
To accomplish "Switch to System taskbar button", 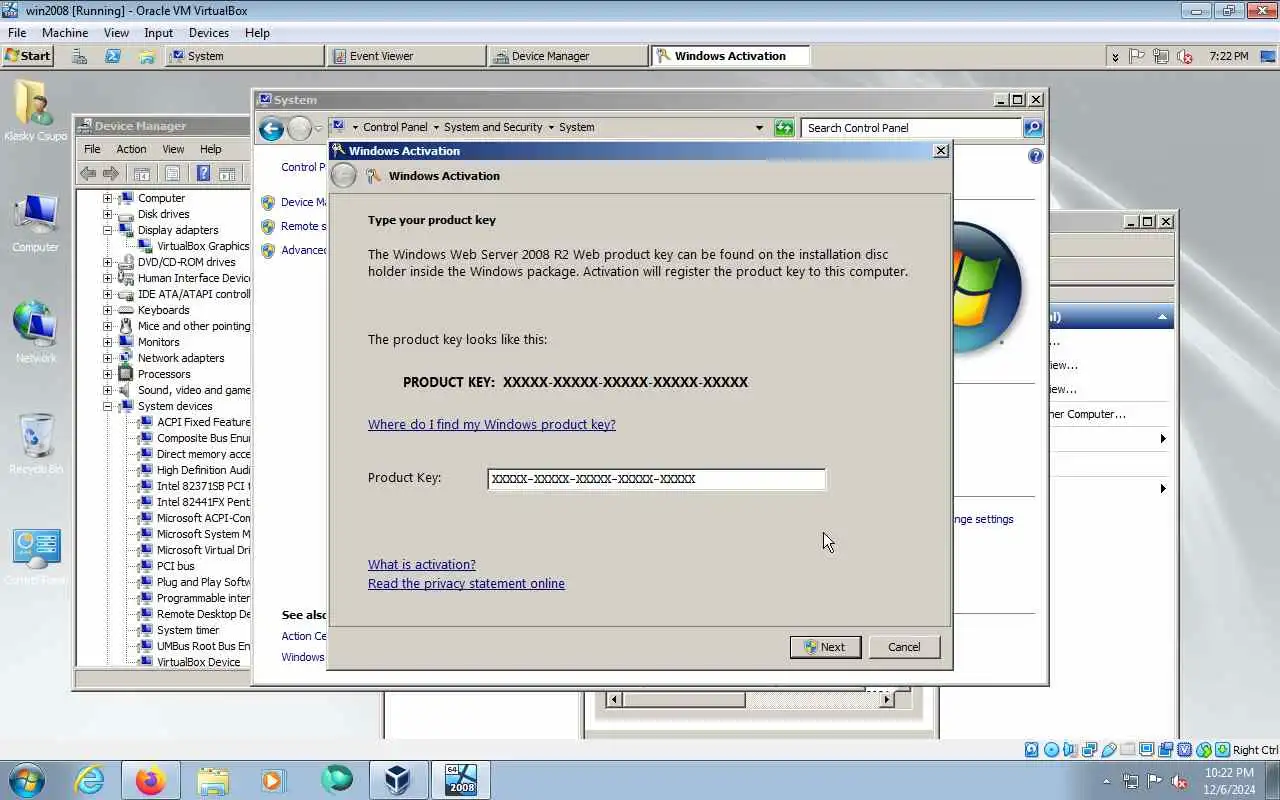I will (x=245, y=56).
